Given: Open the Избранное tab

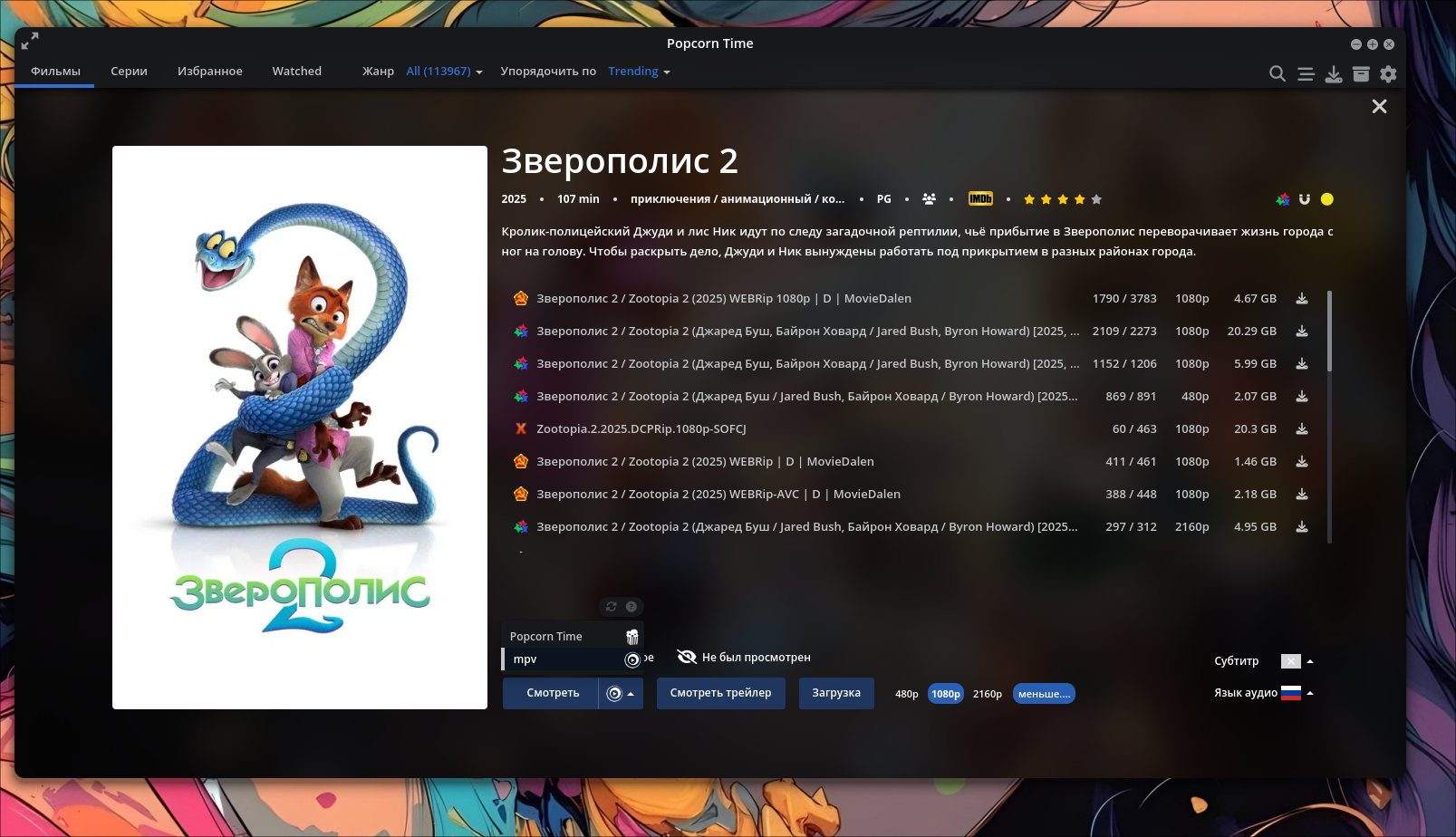Looking at the screenshot, I should point(210,72).
